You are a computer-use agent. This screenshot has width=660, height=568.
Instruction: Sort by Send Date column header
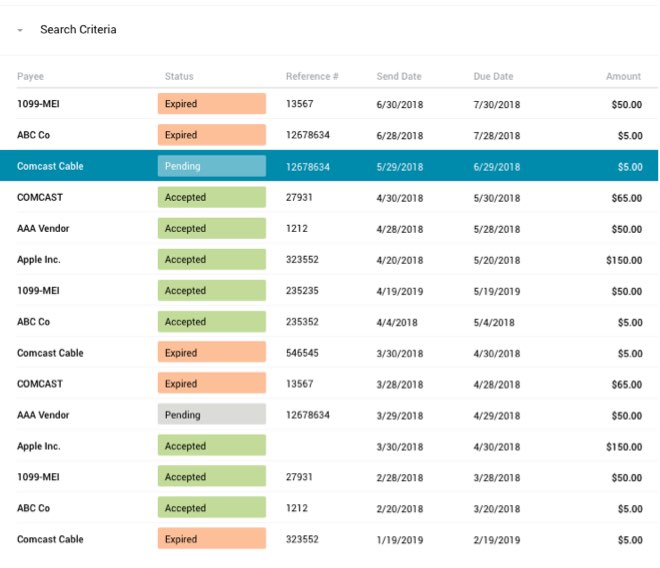[399, 77]
